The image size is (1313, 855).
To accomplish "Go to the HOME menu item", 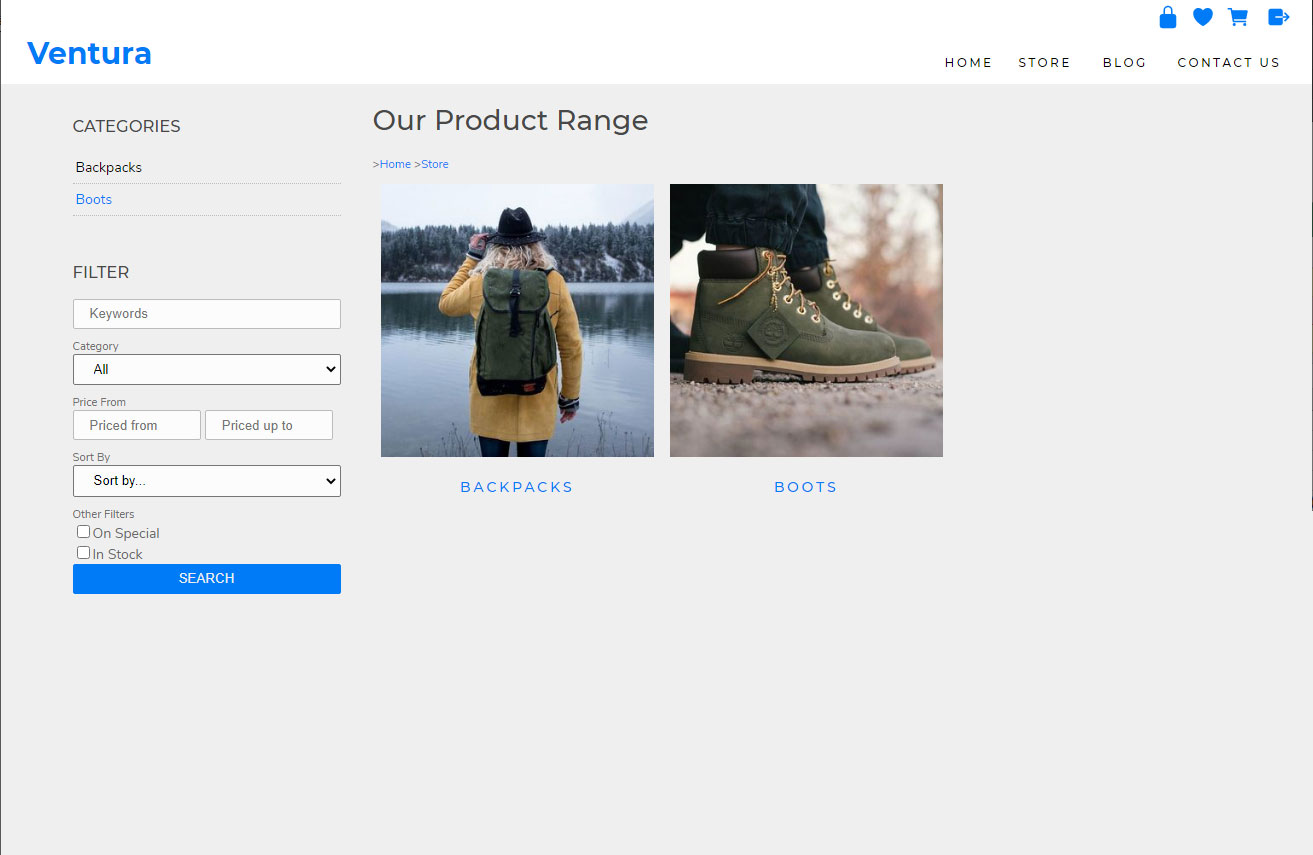I will point(968,62).
